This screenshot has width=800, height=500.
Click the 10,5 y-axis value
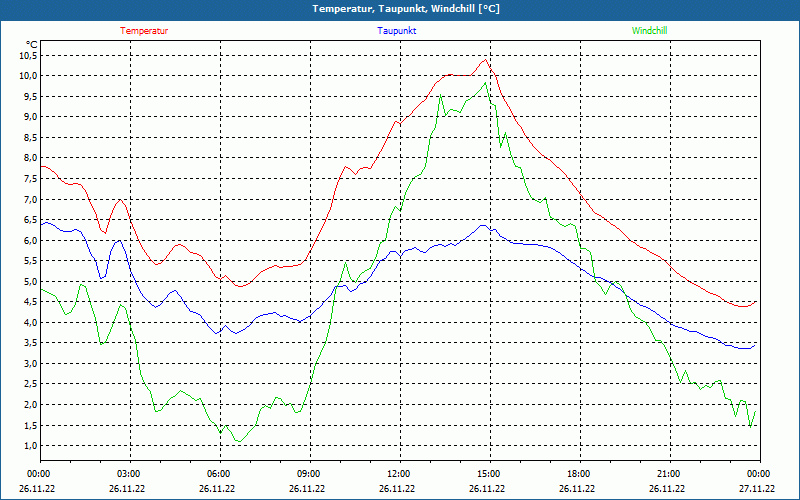29,56
